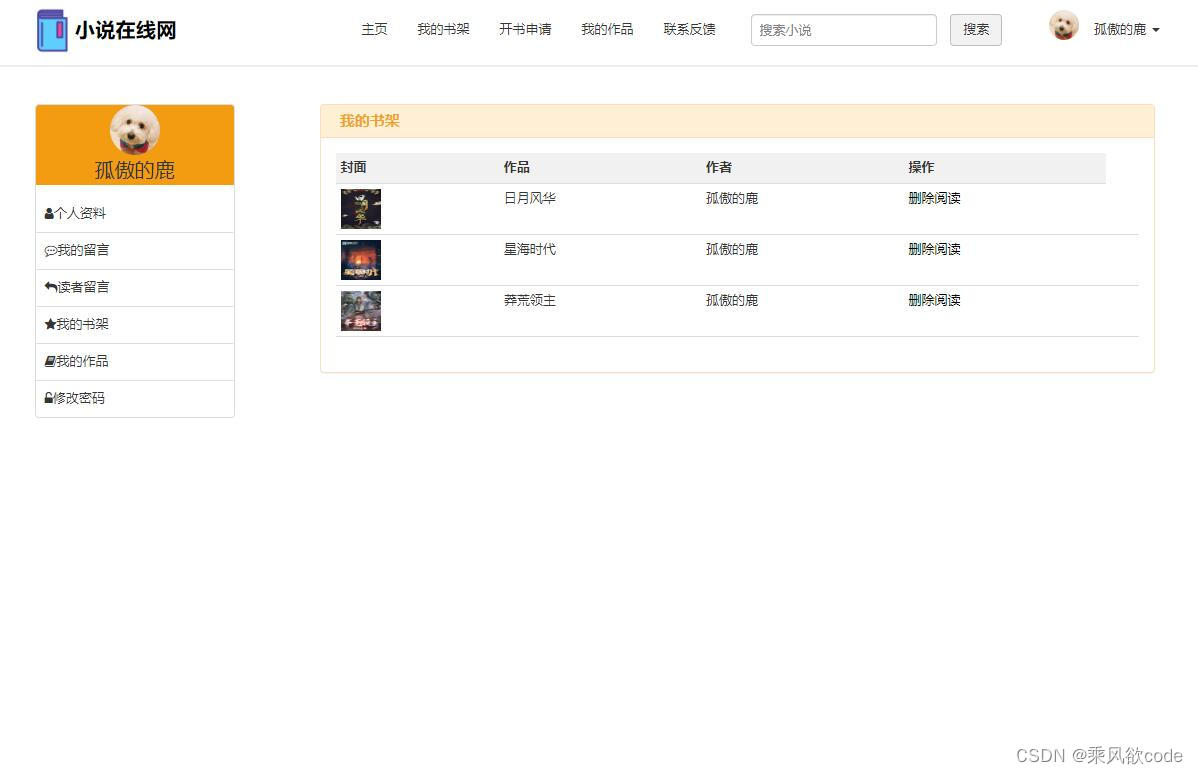Click the title 星海时代

pos(529,250)
